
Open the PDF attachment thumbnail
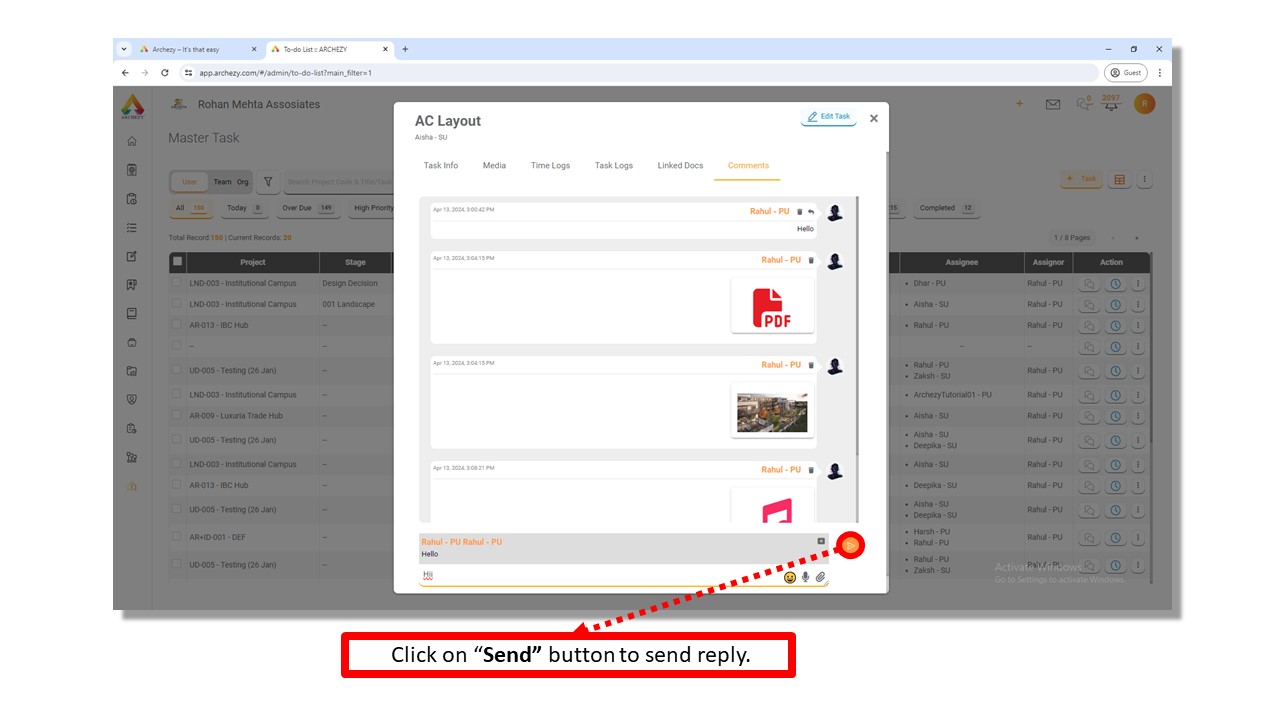772,306
